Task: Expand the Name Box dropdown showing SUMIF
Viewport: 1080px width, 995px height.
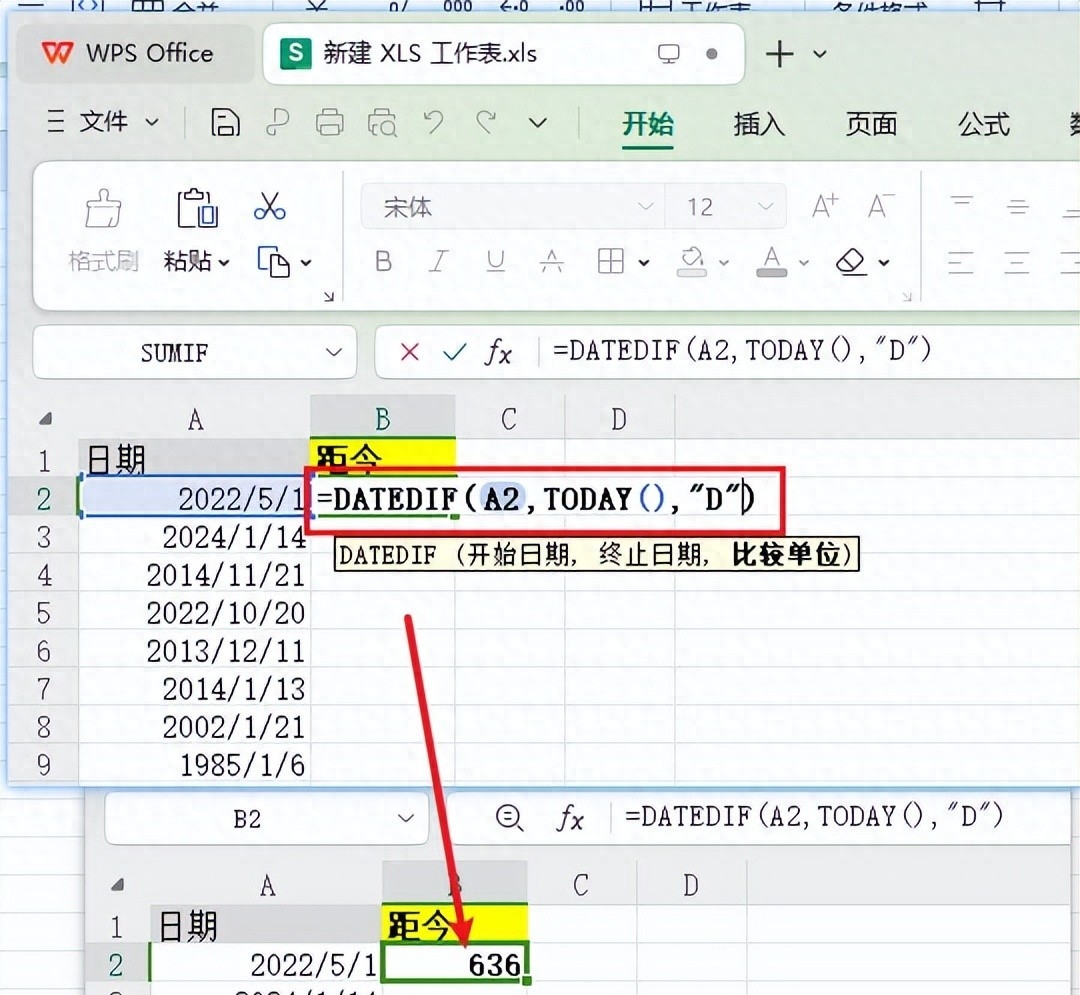Action: (334, 352)
